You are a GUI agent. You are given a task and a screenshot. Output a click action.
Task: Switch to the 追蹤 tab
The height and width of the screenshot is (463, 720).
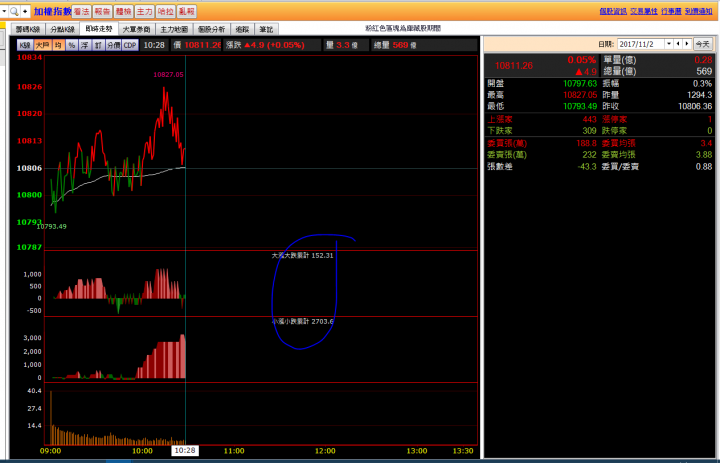[242, 29]
